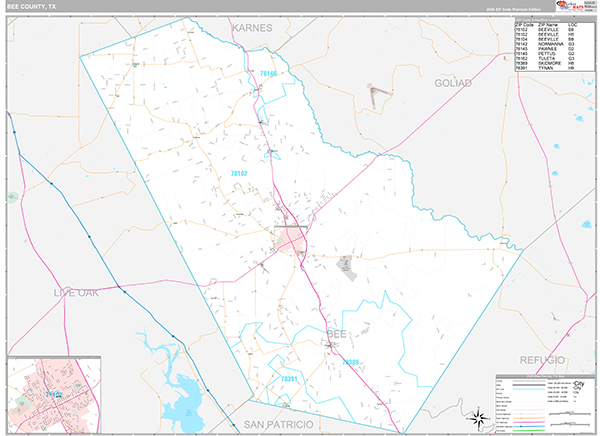
Task: Click the dark gray State line swatch in the legend
Action: [x=529, y=385]
